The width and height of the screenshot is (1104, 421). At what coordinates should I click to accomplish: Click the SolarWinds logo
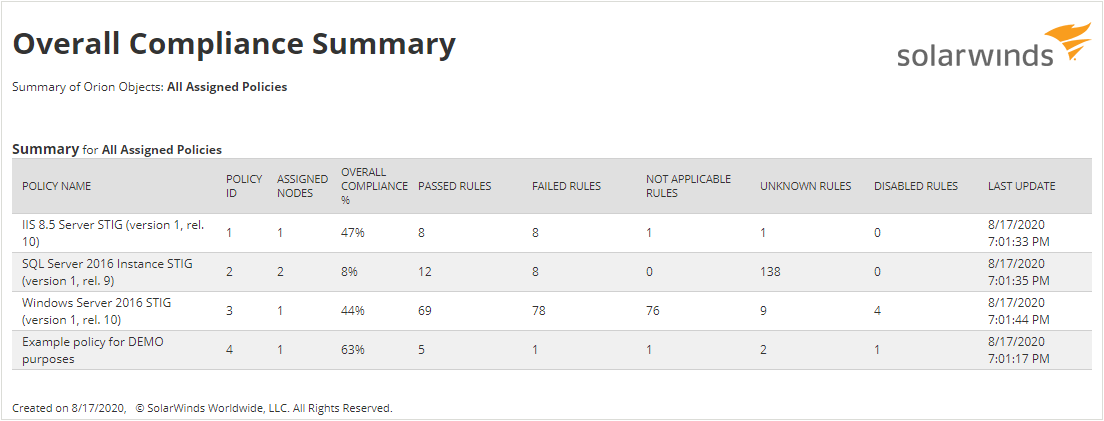[994, 46]
